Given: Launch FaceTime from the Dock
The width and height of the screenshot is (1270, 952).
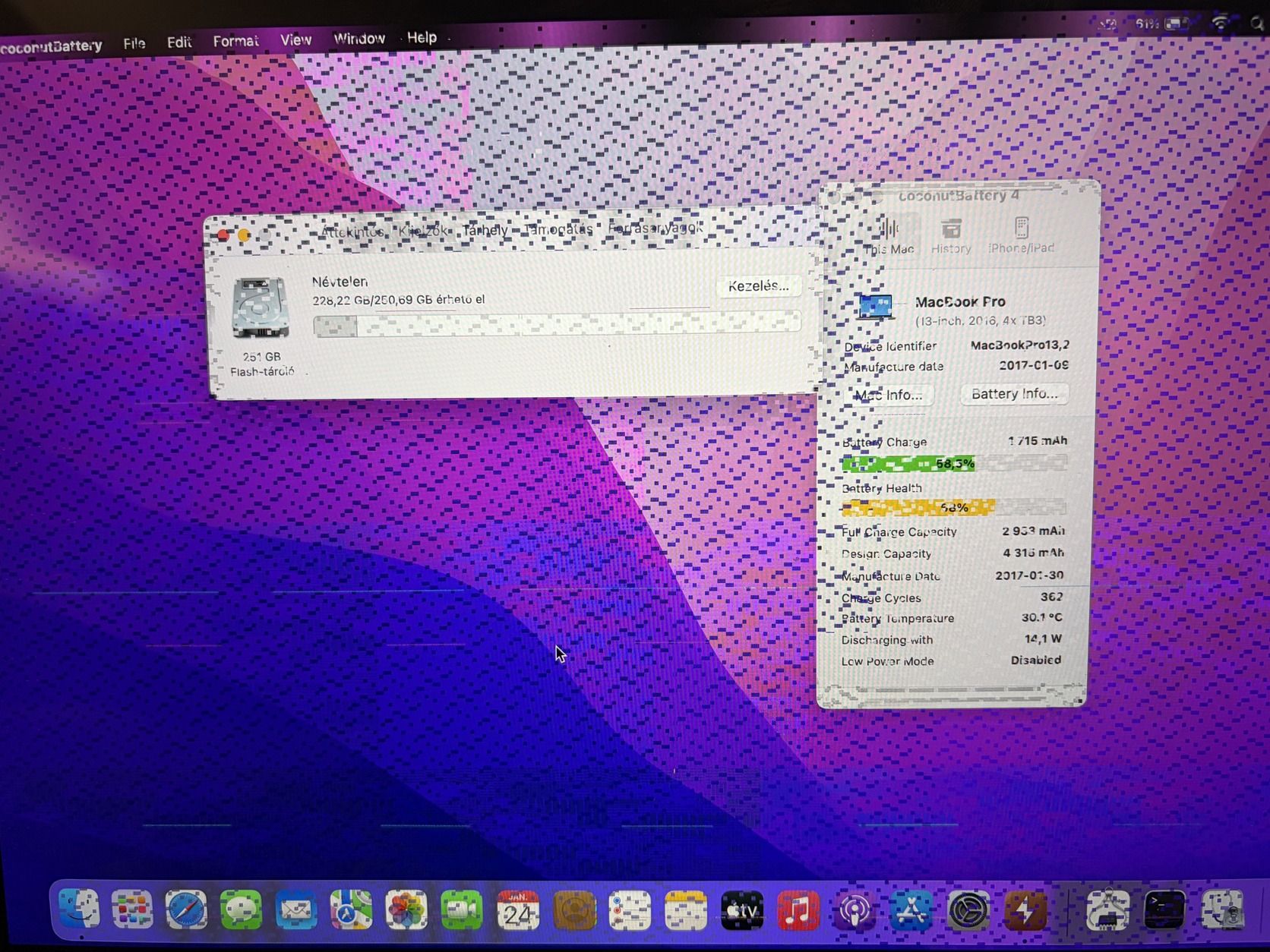Looking at the screenshot, I should tap(462, 909).
